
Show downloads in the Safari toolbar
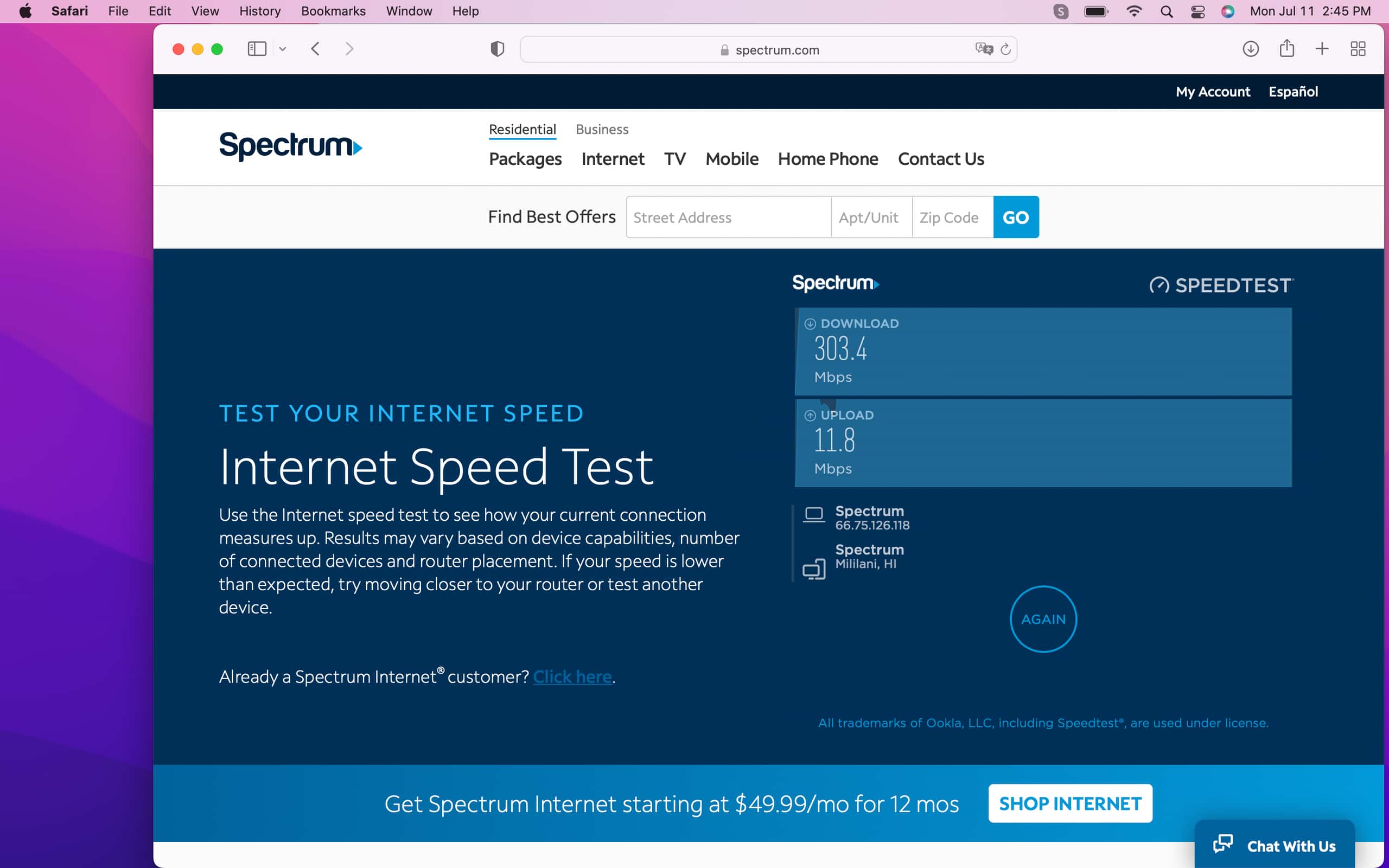click(1251, 49)
